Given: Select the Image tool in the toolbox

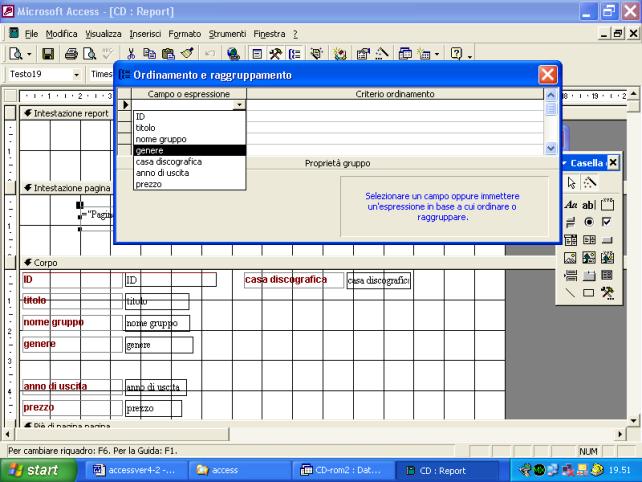Looking at the screenshot, I should click(571, 257).
